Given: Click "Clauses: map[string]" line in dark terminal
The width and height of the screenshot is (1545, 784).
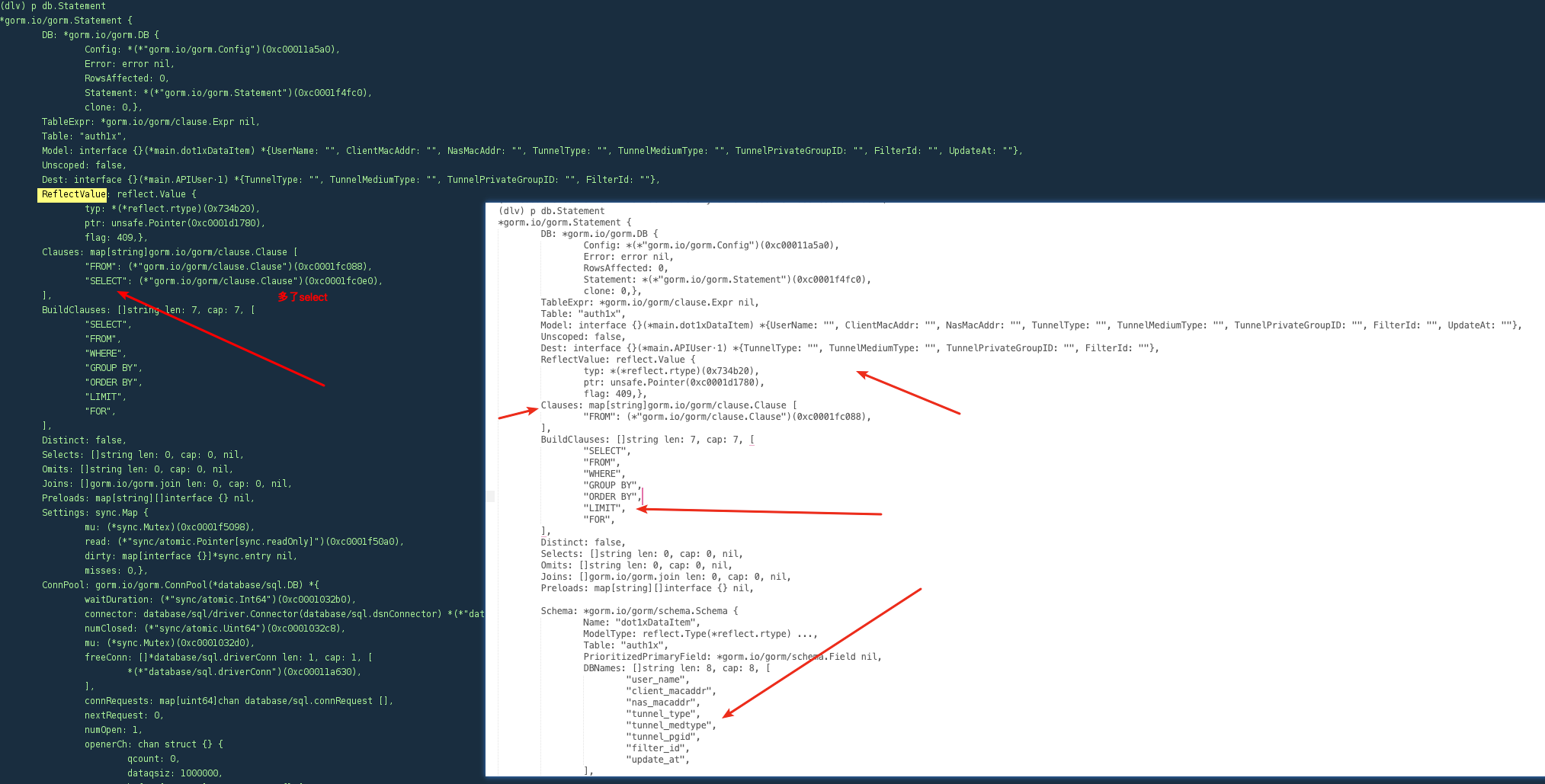Looking at the screenshot, I should tap(170, 252).
